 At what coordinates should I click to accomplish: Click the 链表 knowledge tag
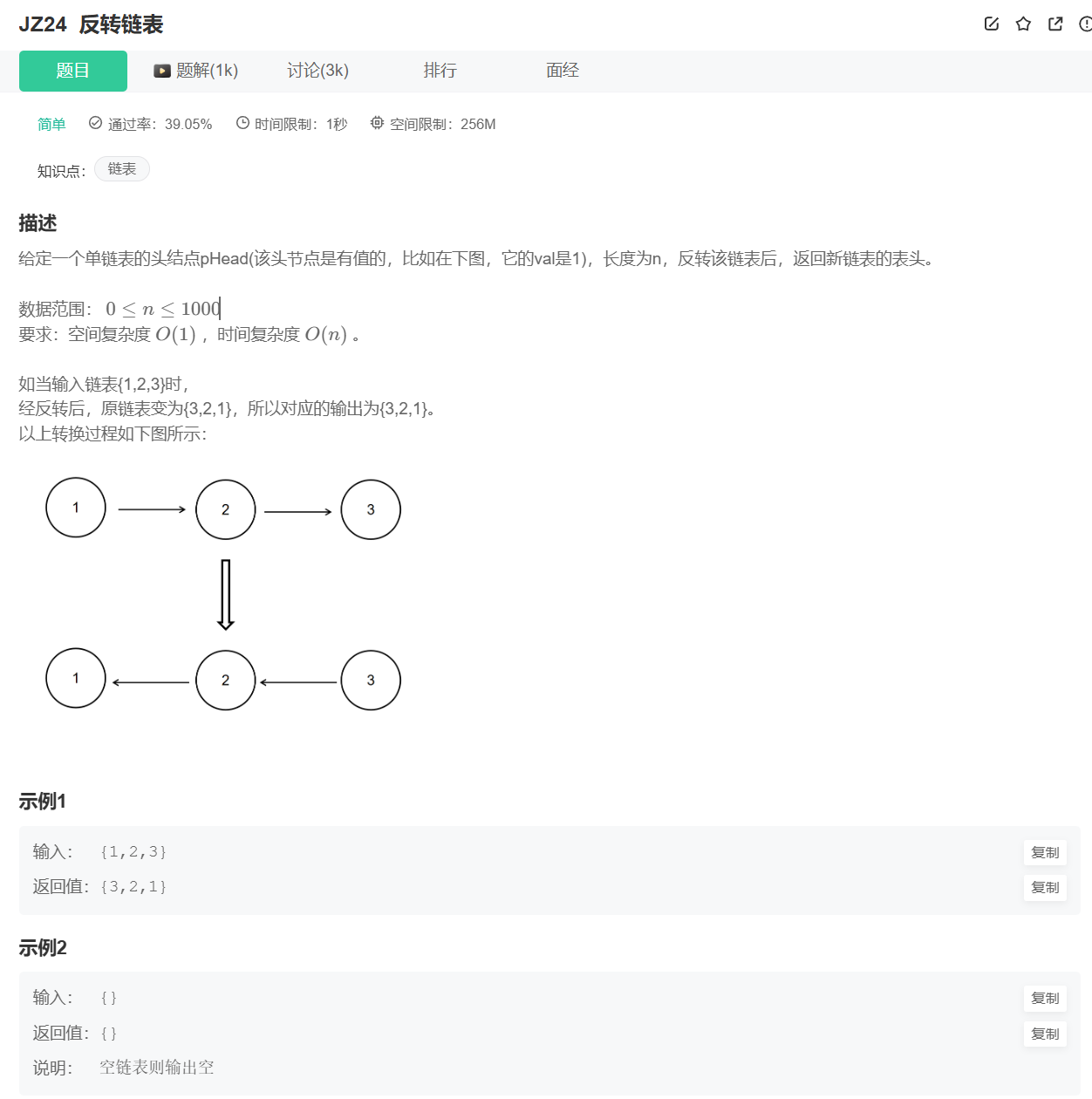(122, 169)
